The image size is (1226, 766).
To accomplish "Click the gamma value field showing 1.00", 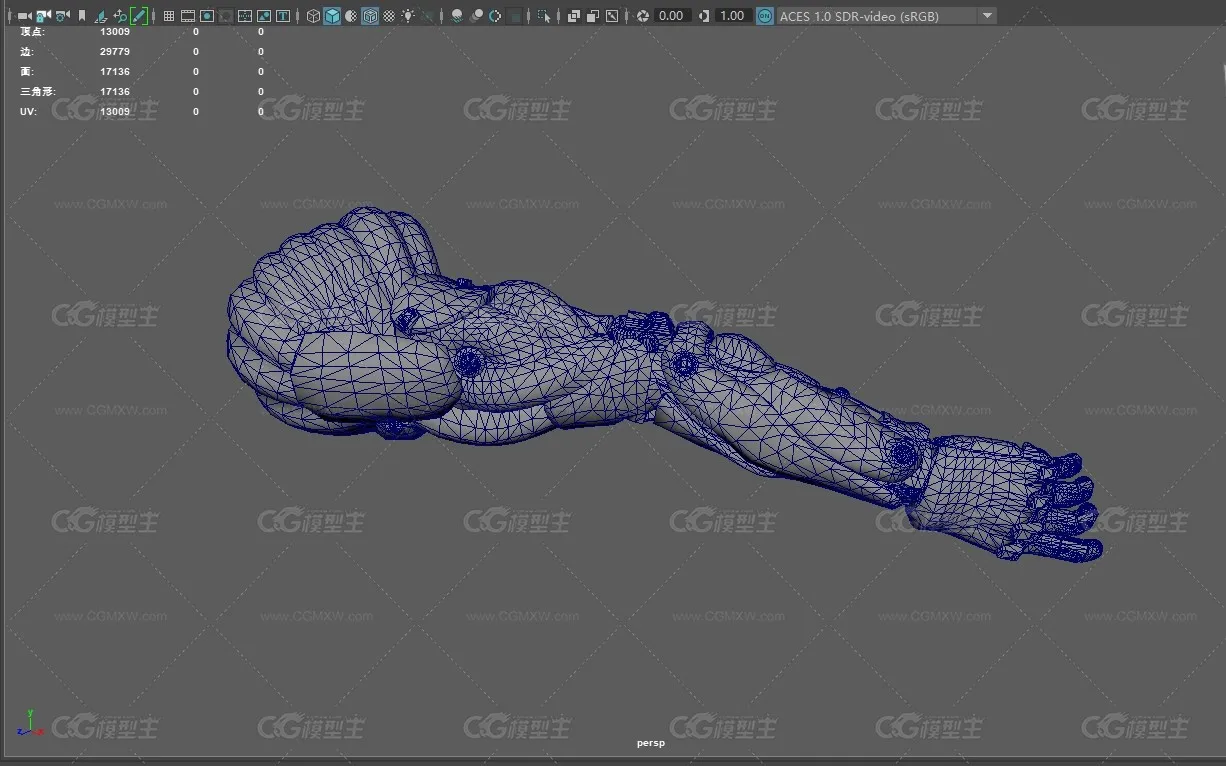I will pos(734,16).
